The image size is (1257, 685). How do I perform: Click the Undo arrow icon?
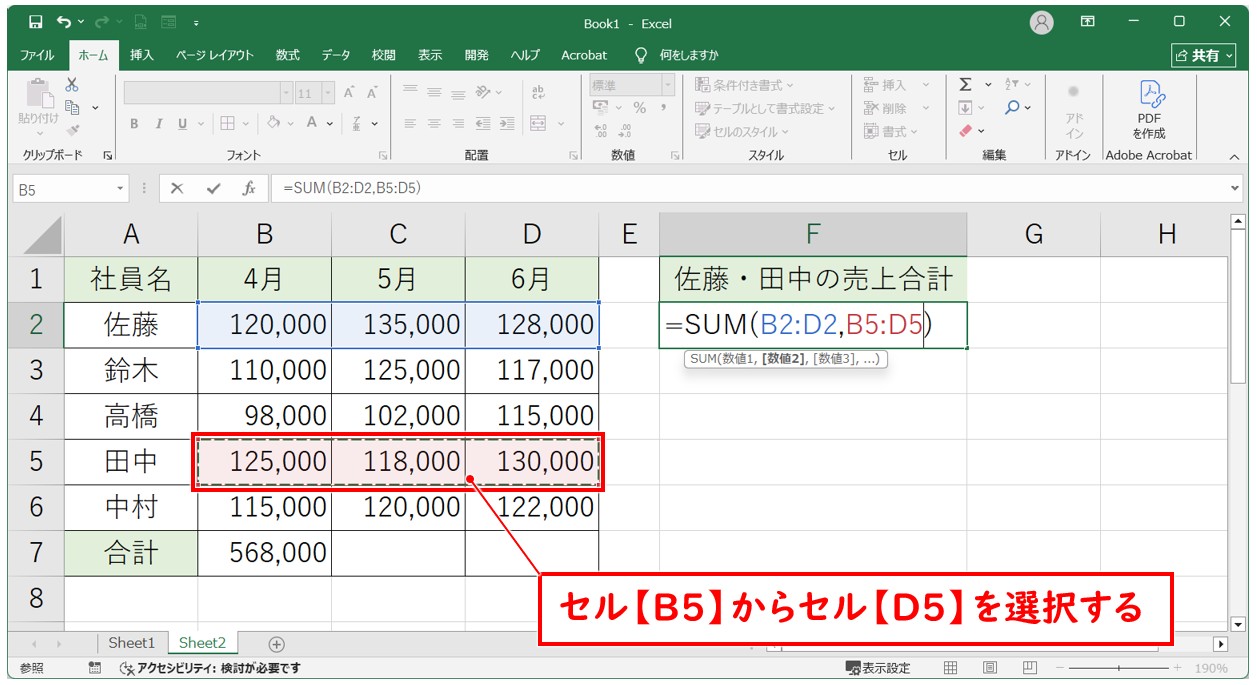click(x=65, y=22)
